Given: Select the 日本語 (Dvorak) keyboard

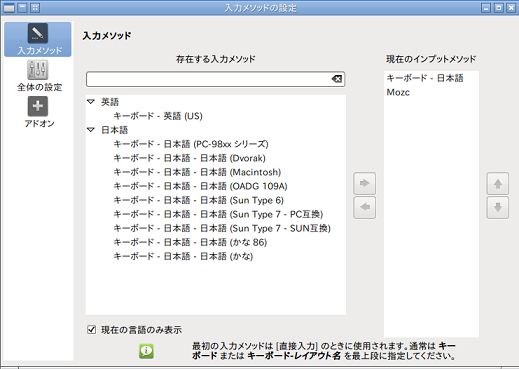Looking at the screenshot, I should coord(189,158).
